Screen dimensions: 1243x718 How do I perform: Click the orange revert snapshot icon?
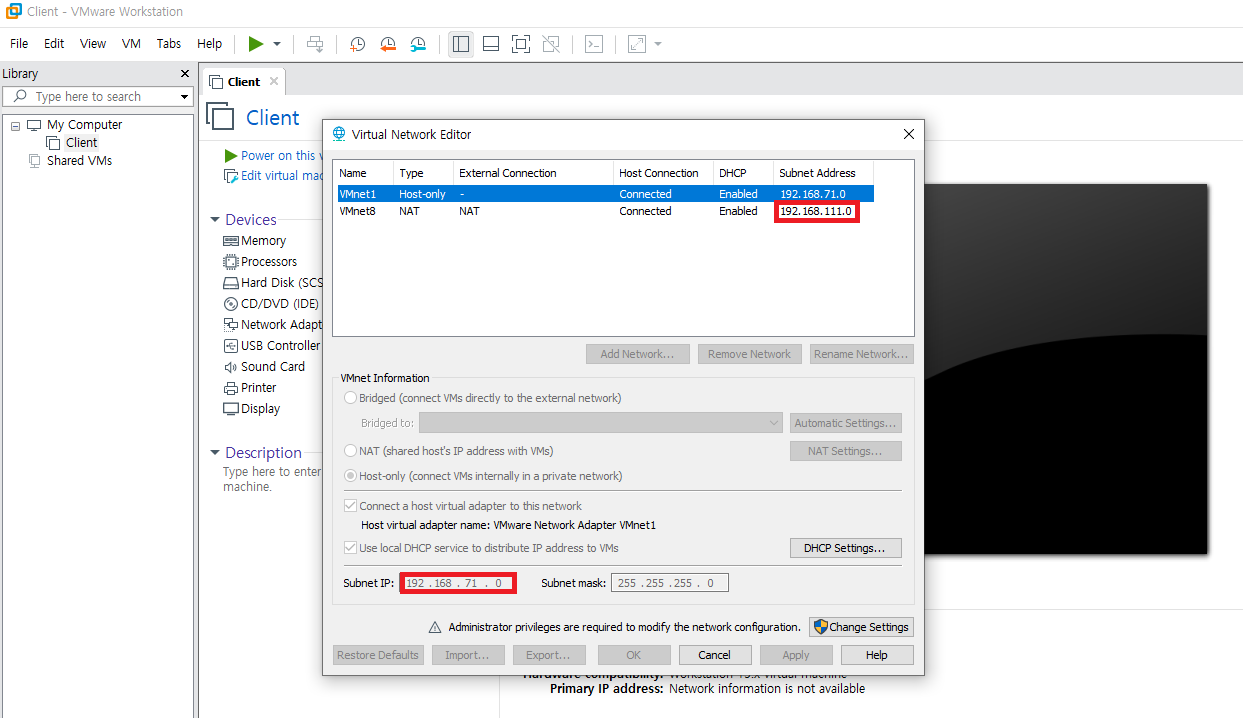point(388,44)
